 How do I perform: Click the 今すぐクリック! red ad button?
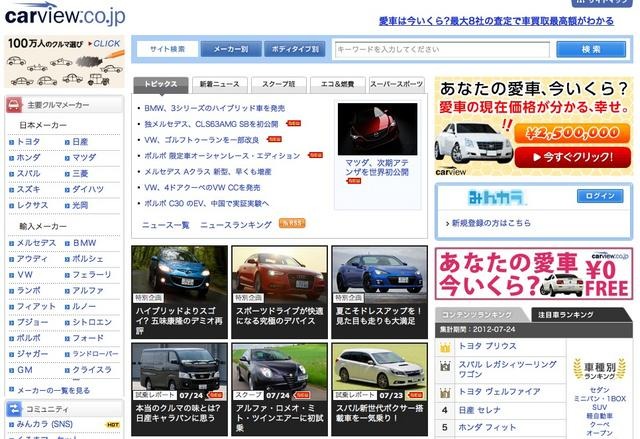(572, 157)
